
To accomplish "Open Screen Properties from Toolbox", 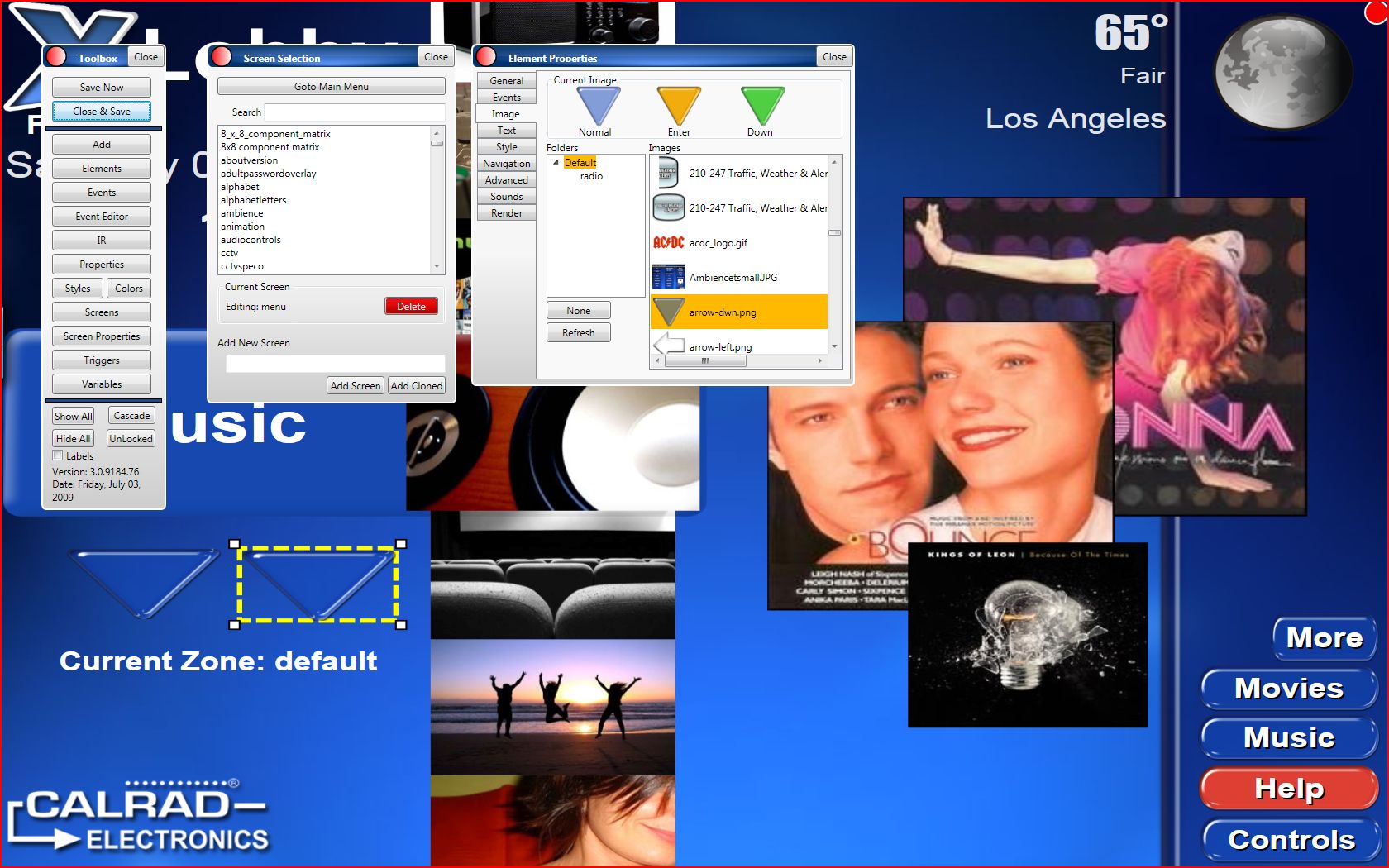I will pyautogui.click(x=102, y=336).
